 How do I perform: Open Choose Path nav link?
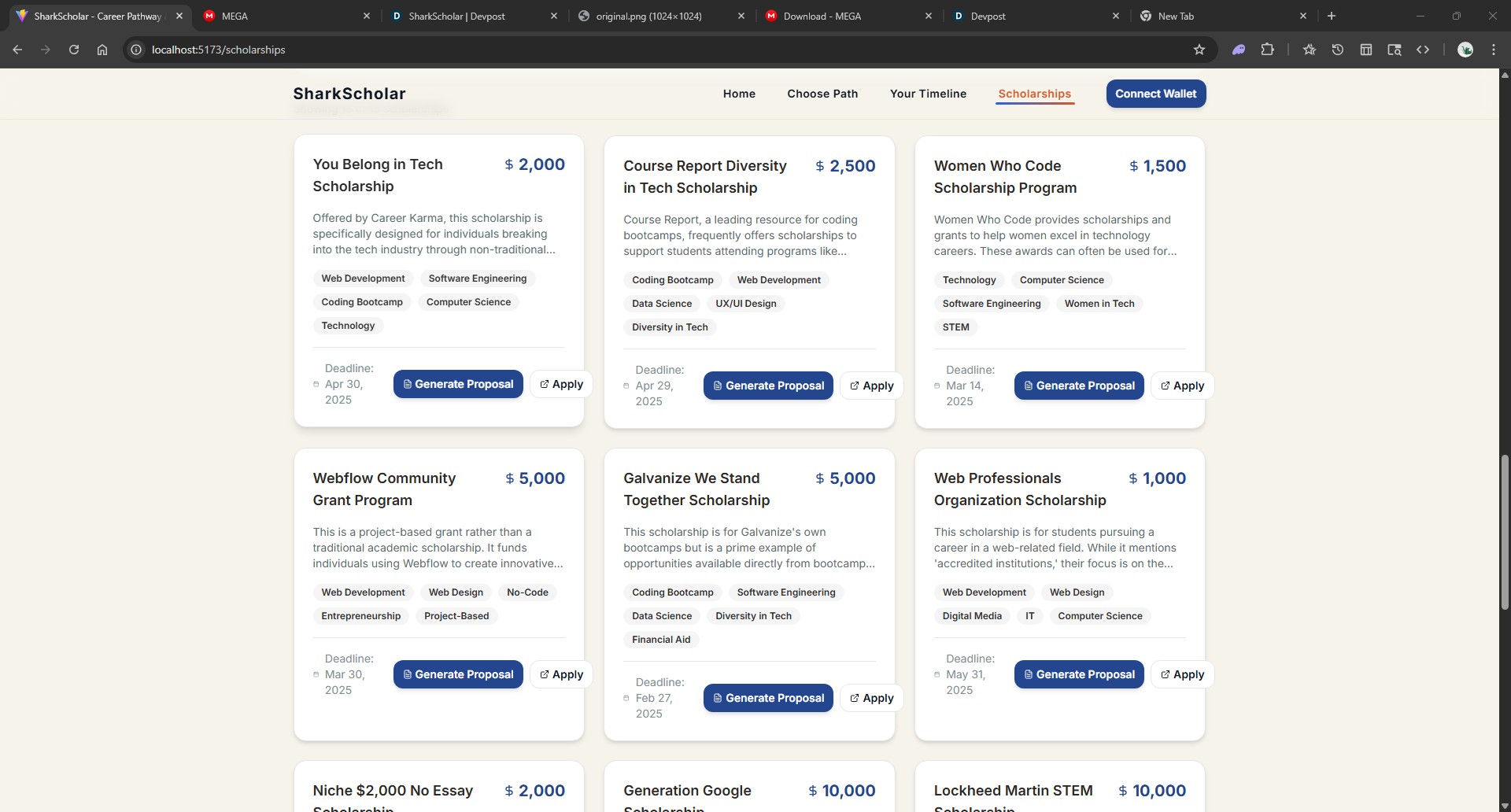[x=822, y=94]
